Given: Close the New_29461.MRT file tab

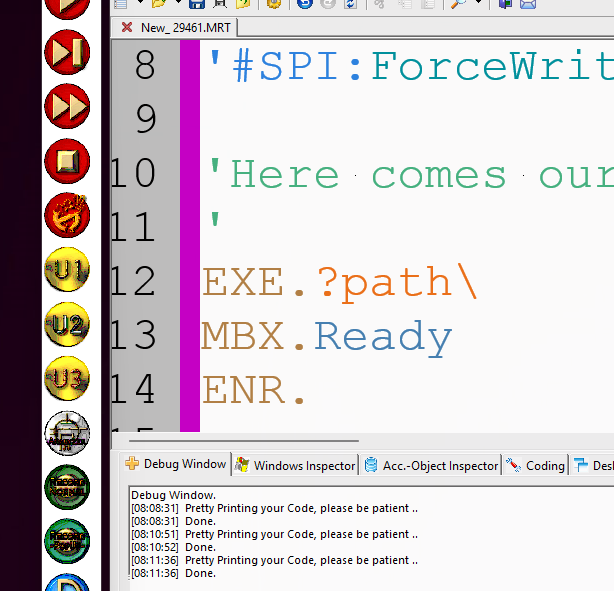Looking at the screenshot, I should pos(126,27).
